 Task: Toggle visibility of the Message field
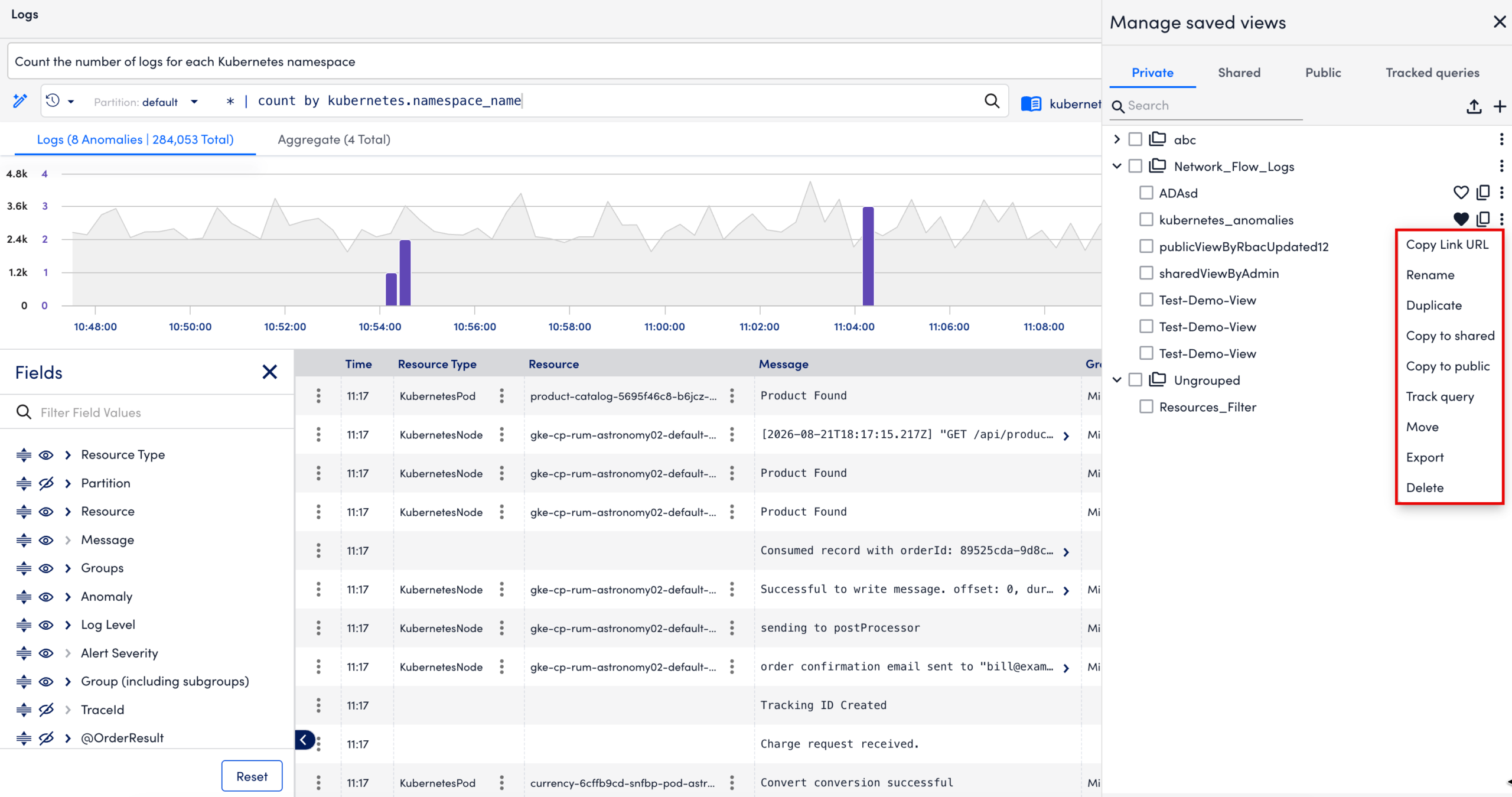coord(46,540)
